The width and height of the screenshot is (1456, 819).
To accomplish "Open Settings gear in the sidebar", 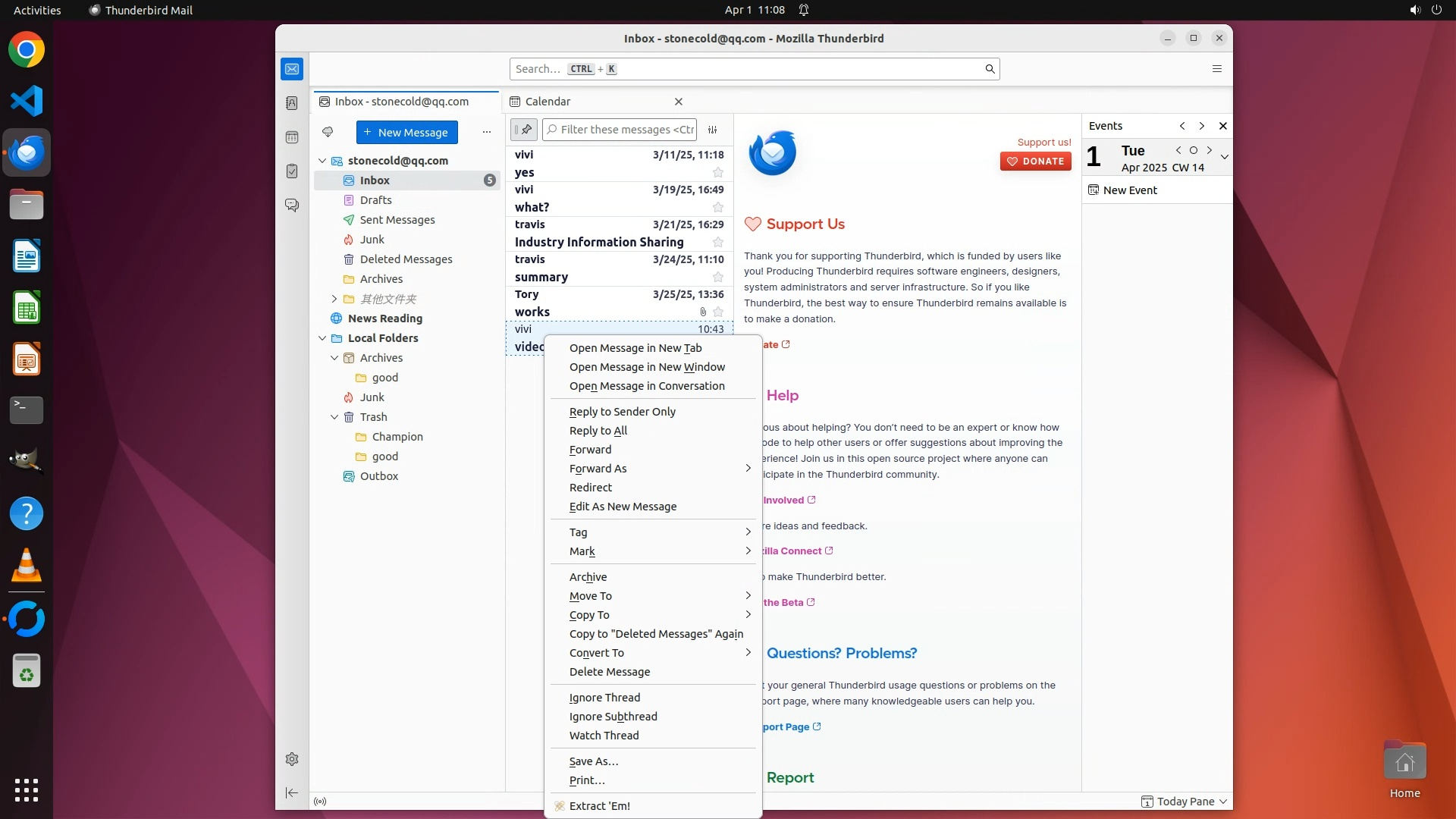I will [292, 759].
